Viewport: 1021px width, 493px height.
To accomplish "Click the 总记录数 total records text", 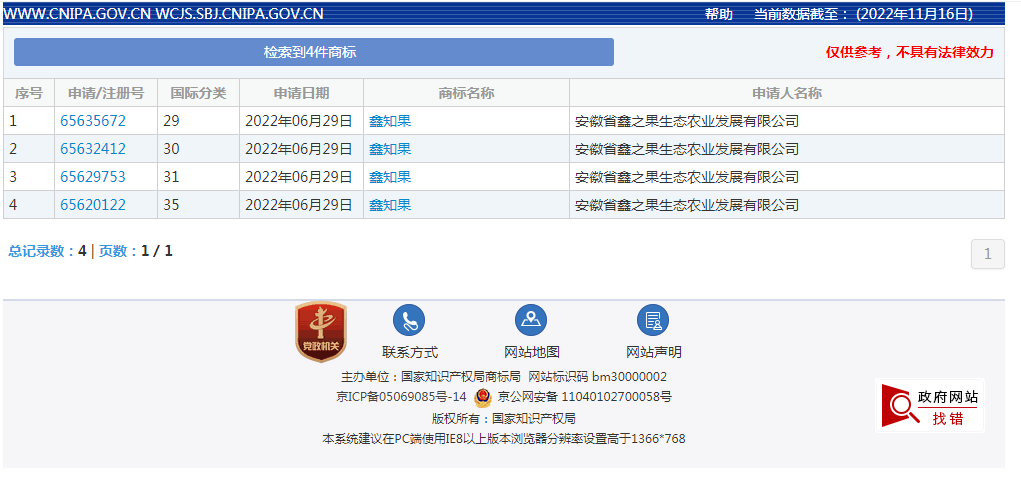I will point(47,251).
